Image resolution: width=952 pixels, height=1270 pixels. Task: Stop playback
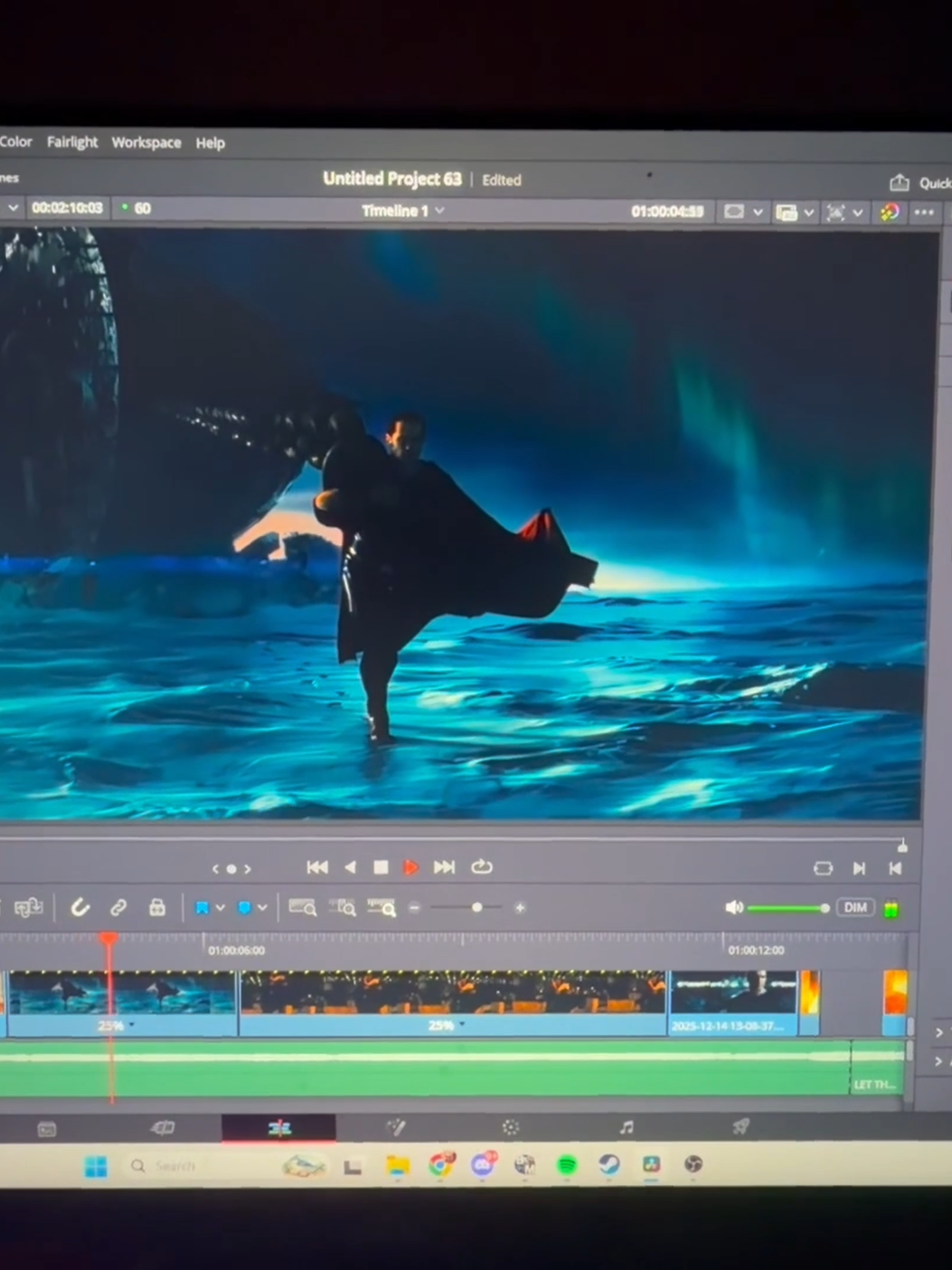pos(381,867)
